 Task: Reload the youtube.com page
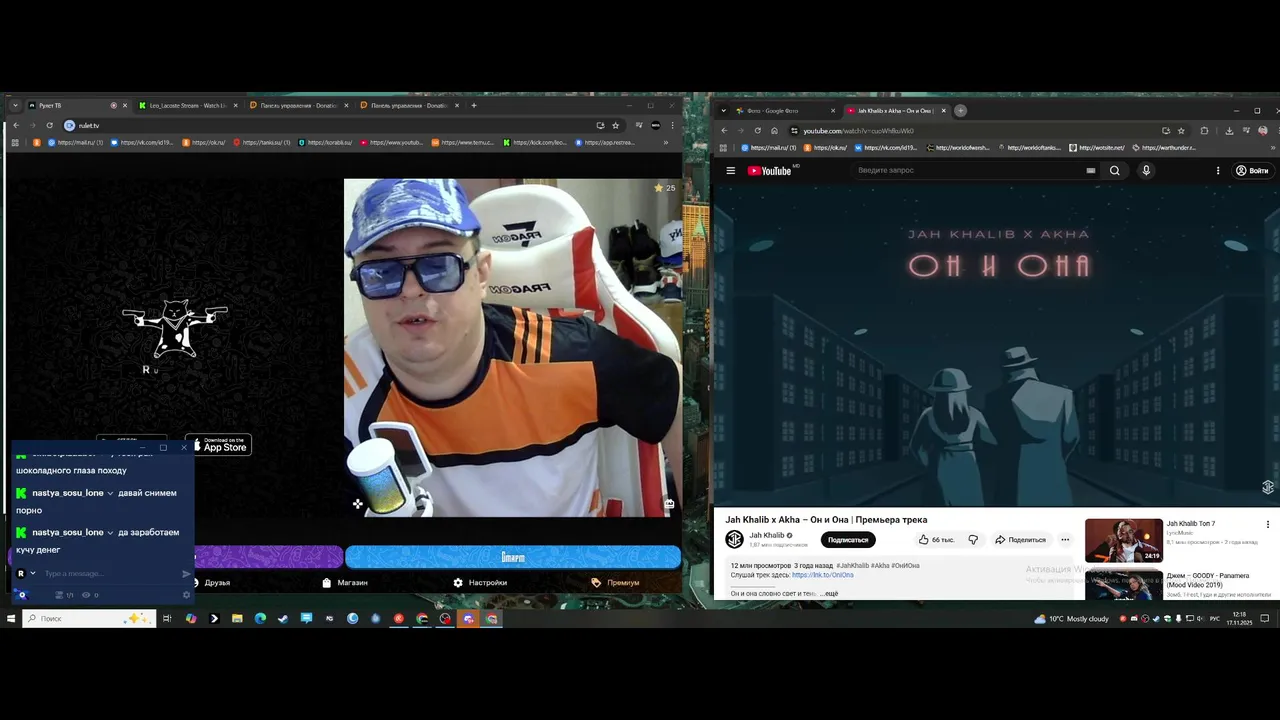(757, 131)
